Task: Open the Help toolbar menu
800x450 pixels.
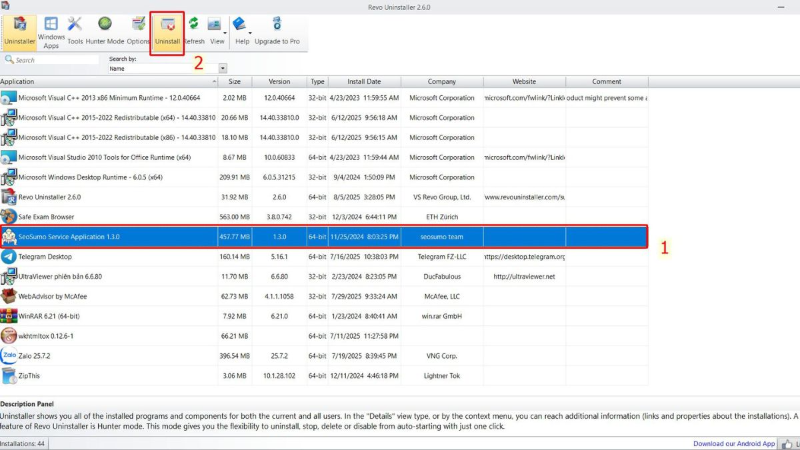Action: pyautogui.click(x=242, y=31)
